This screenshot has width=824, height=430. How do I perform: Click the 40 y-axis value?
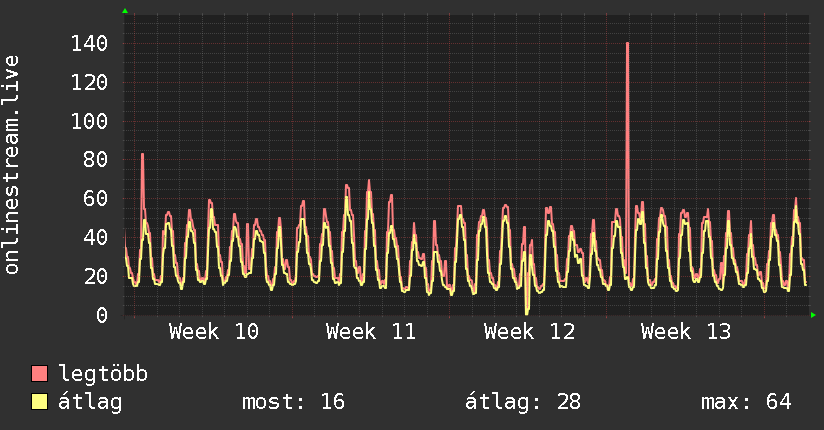pyautogui.click(x=96, y=238)
